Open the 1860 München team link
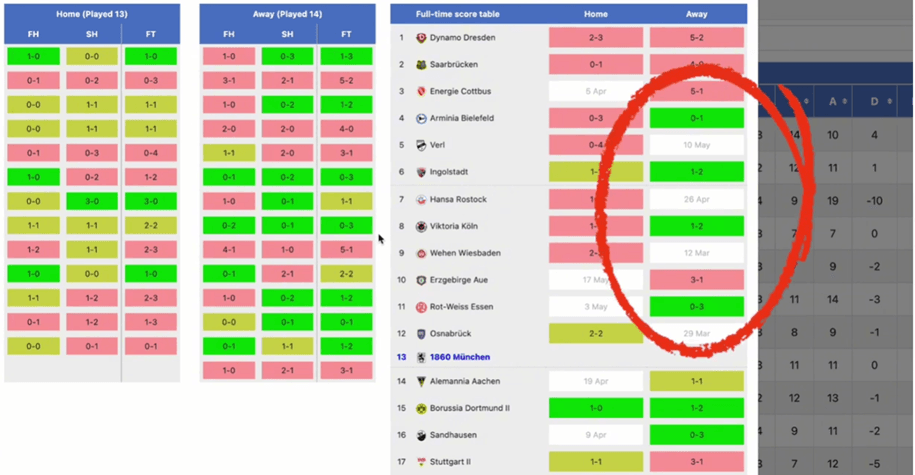The height and width of the screenshot is (475, 915). 460,357
